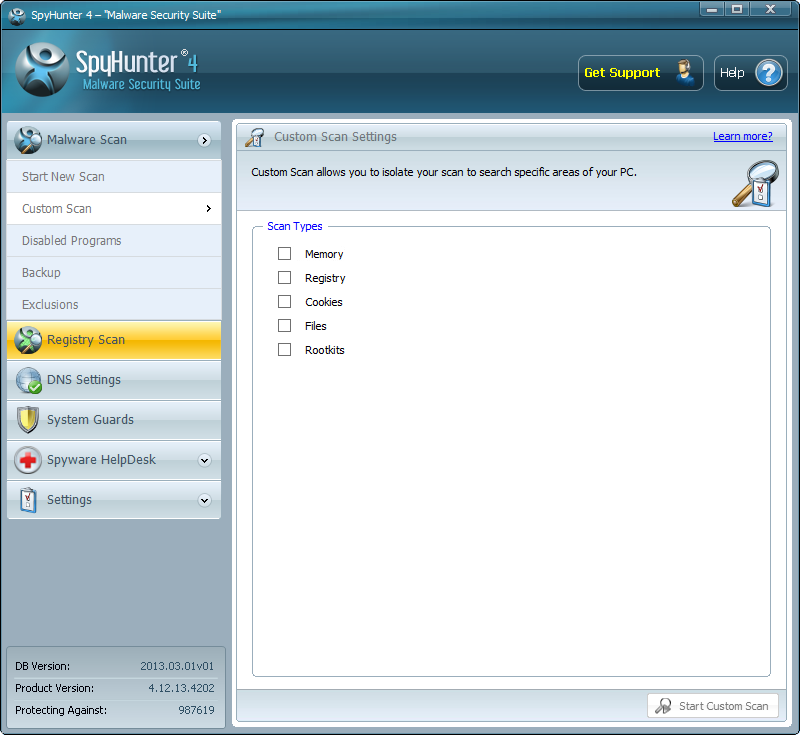Click the Help question mark icon
The width and height of the screenshot is (800, 735).
click(769, 73)
